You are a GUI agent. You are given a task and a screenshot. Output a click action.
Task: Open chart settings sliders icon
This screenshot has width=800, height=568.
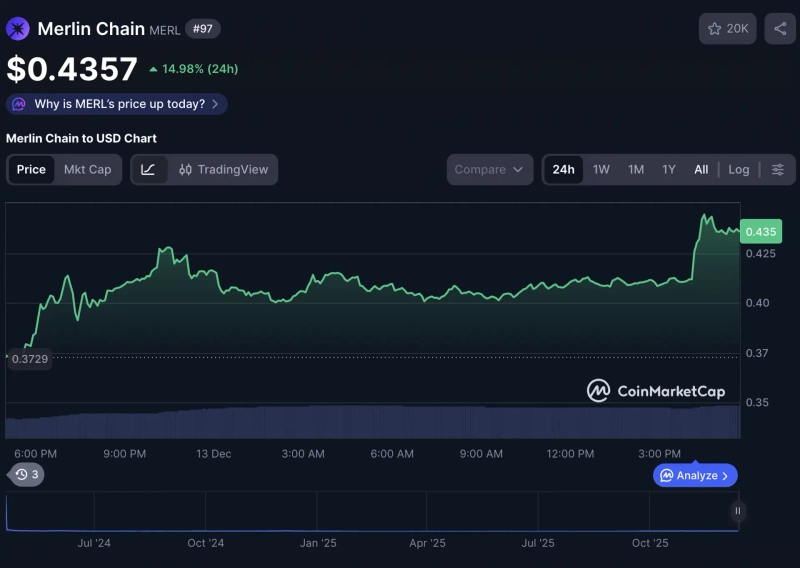click(778, 169)
